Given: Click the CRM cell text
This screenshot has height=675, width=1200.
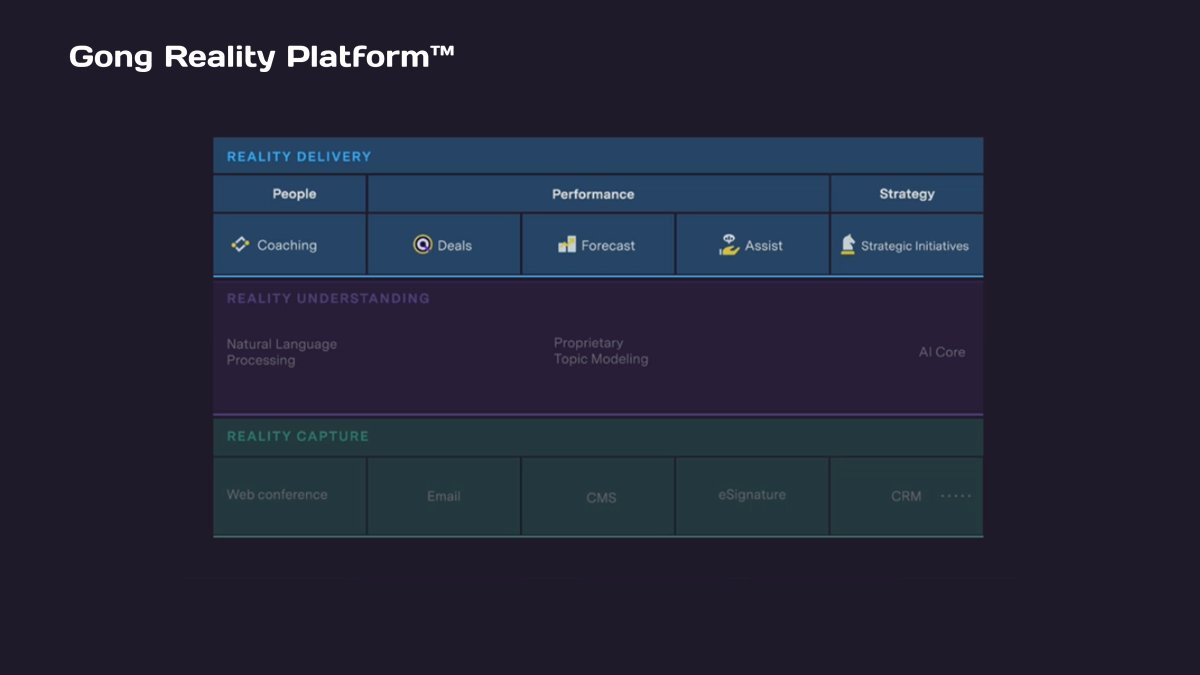Looking at the screenshot, I should pos(906,496).
